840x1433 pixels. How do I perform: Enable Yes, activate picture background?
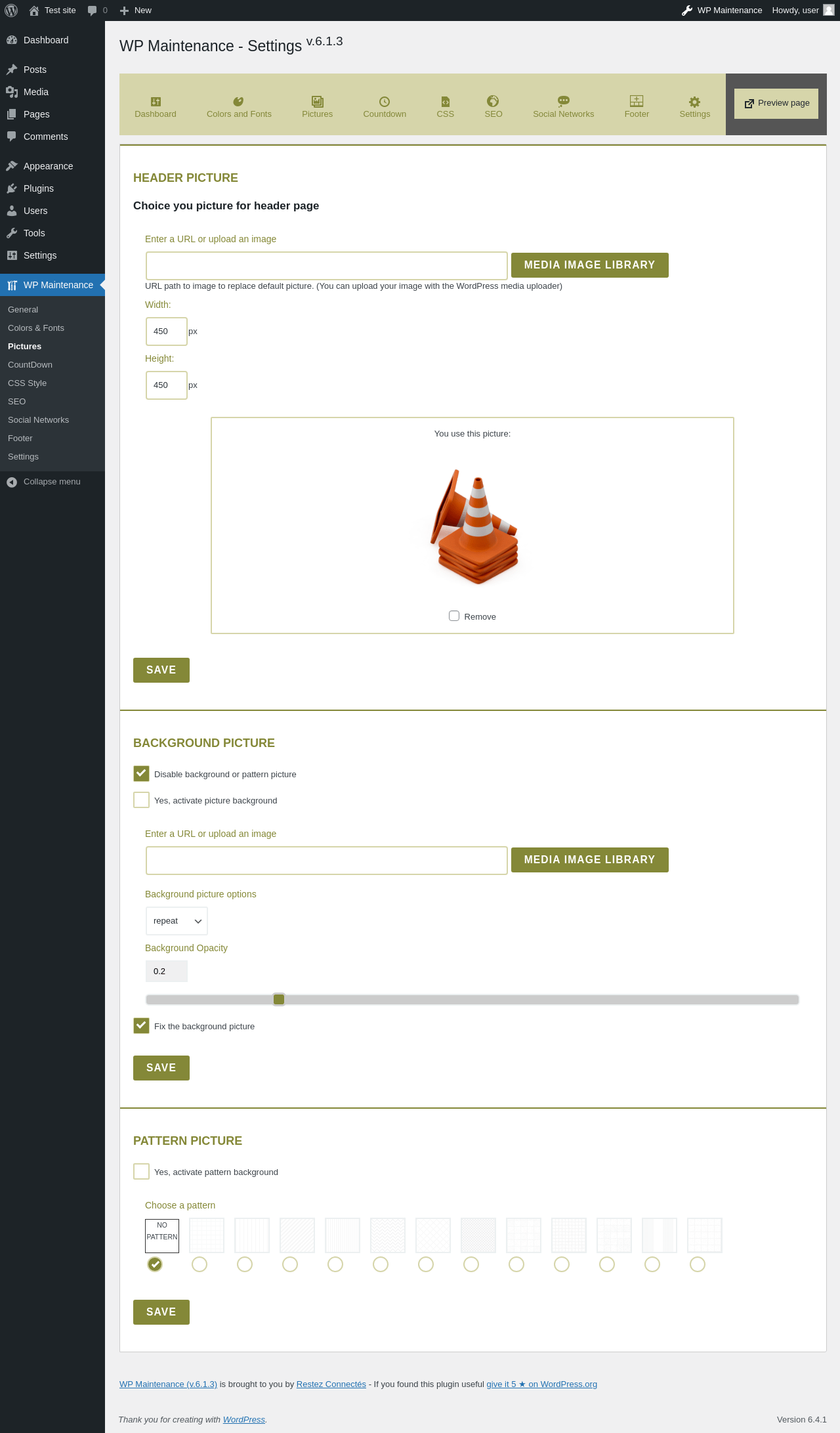coord(141,800)
